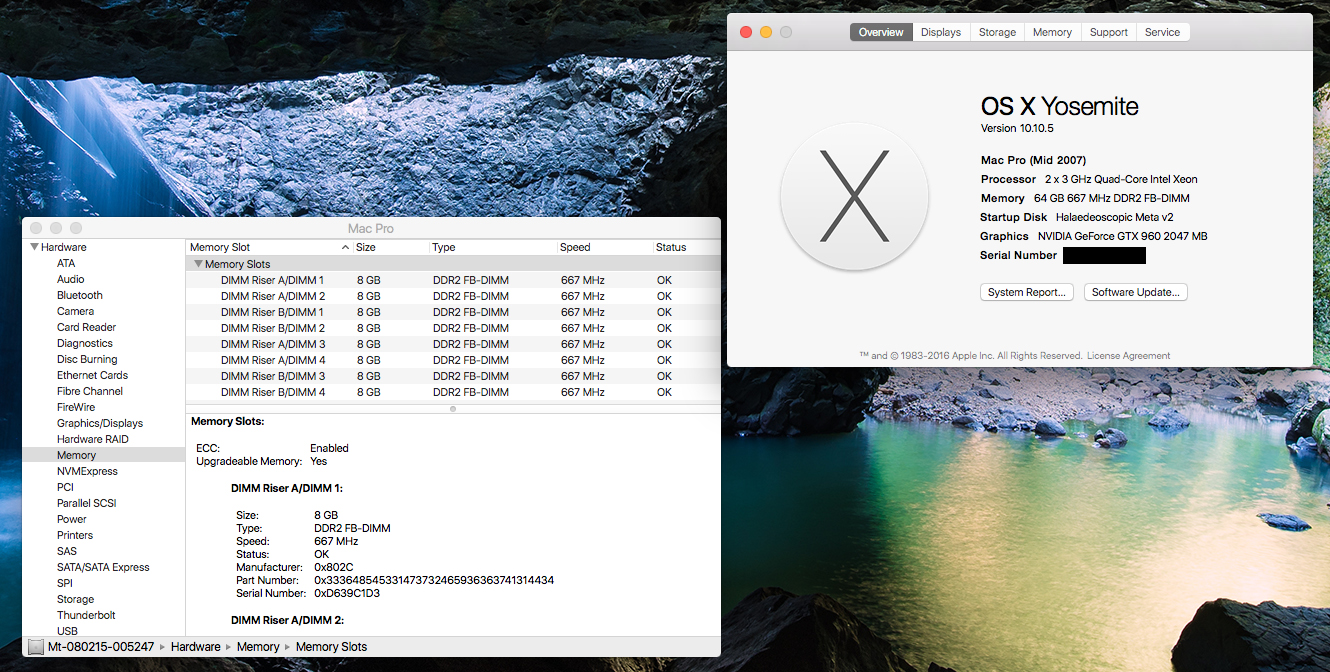This screenshot has width=1330, height=672.
Task: Select Parallel SCSI in the sidebar
Action: 86,503
